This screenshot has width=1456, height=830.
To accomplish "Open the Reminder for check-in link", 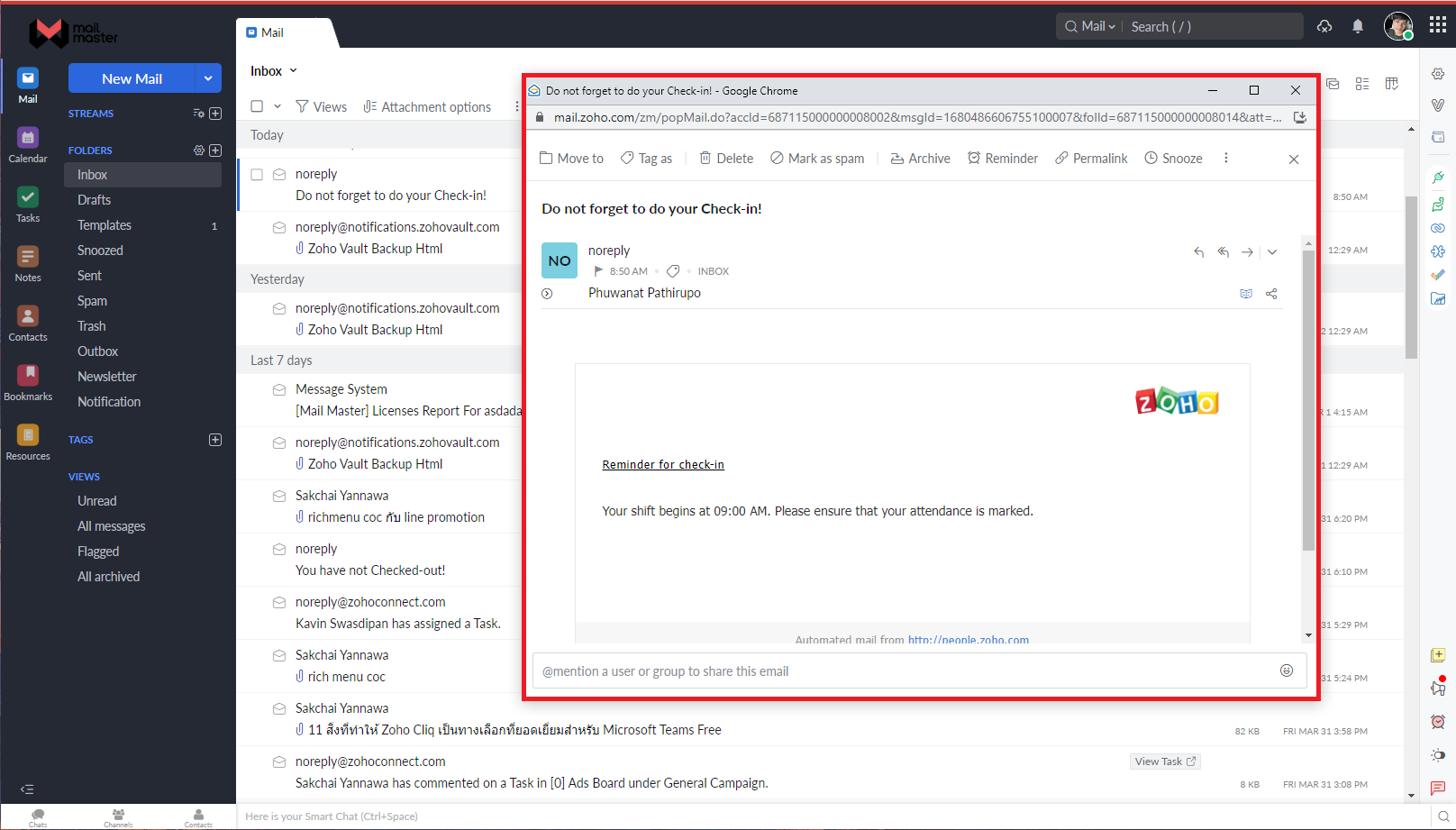I will pos(663,464).
